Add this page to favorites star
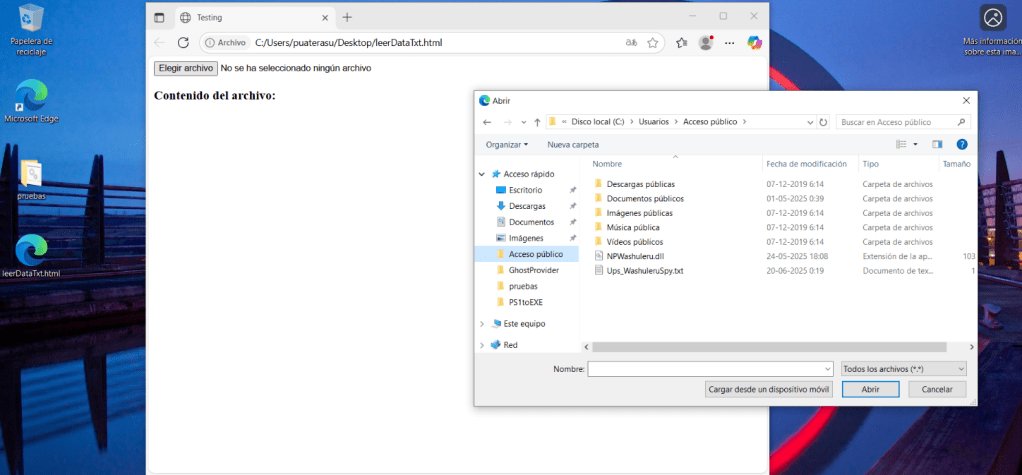 pos(653,43)
